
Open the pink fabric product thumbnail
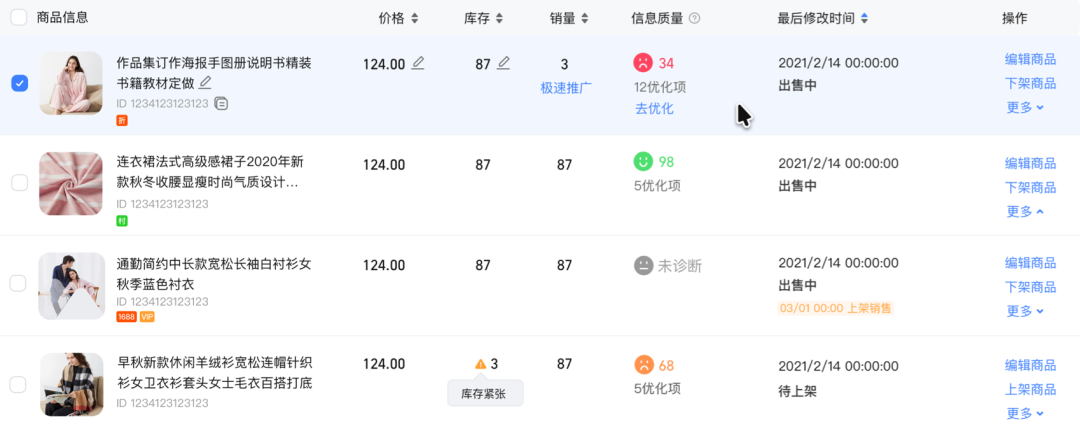(71, 183)
